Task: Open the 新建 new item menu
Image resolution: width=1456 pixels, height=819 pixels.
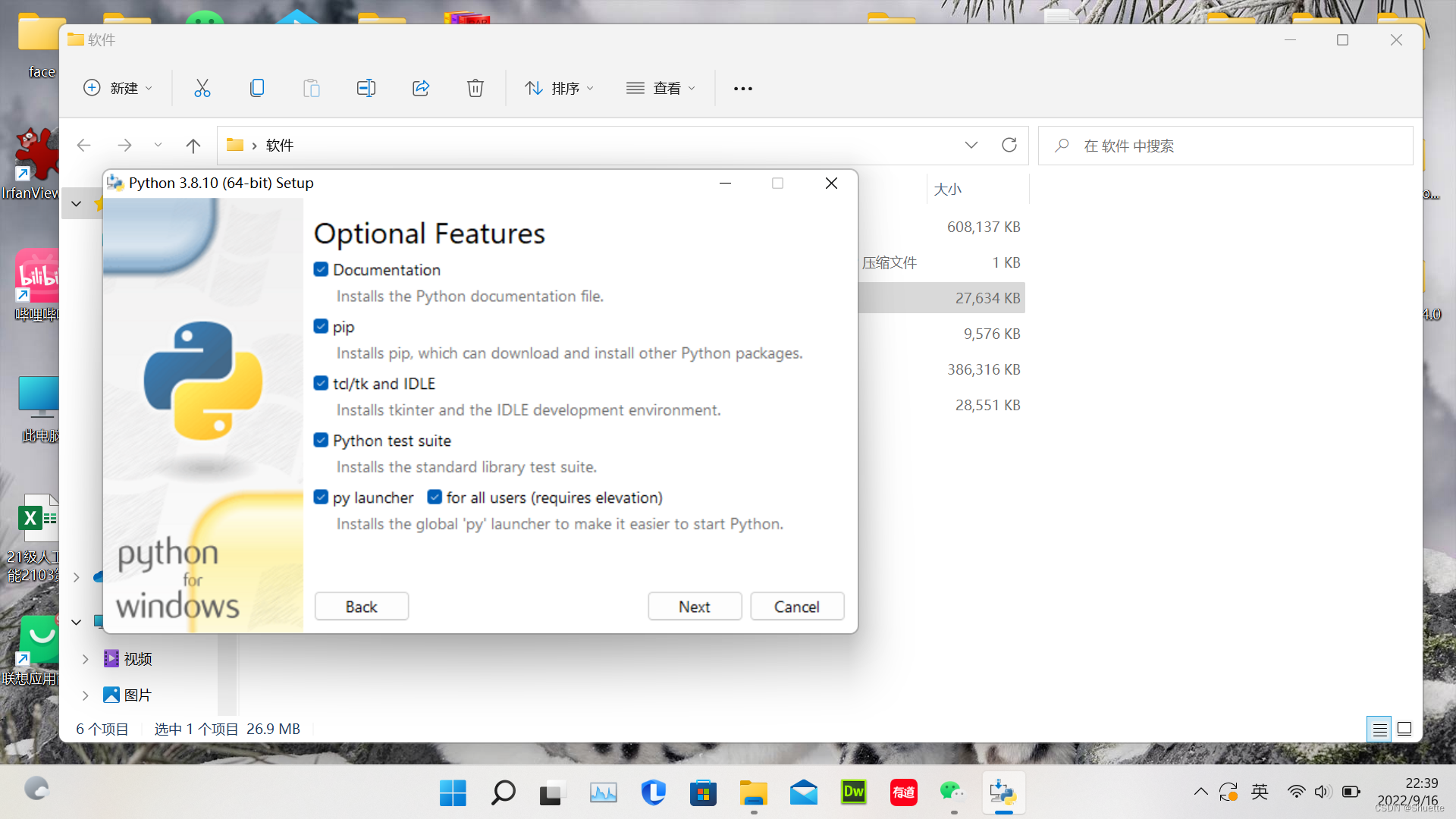Action: (x=118, y=88)
